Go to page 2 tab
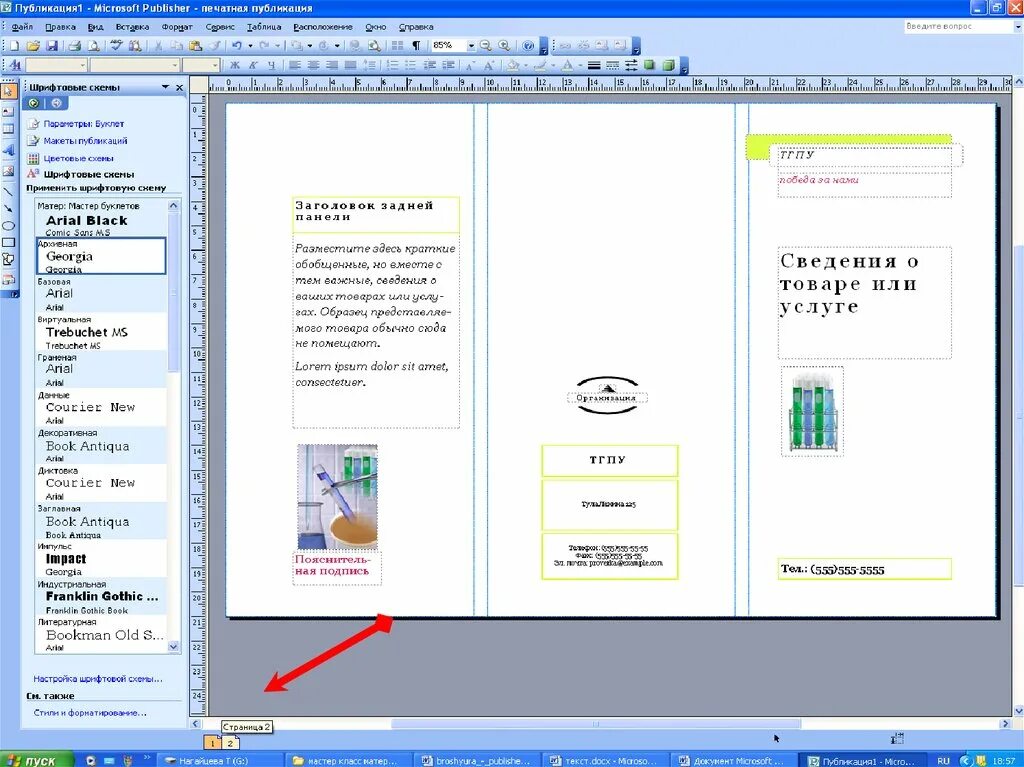The width and height of the screenshot is (1024, 767). pyautogui.click(x=230, y=743)
